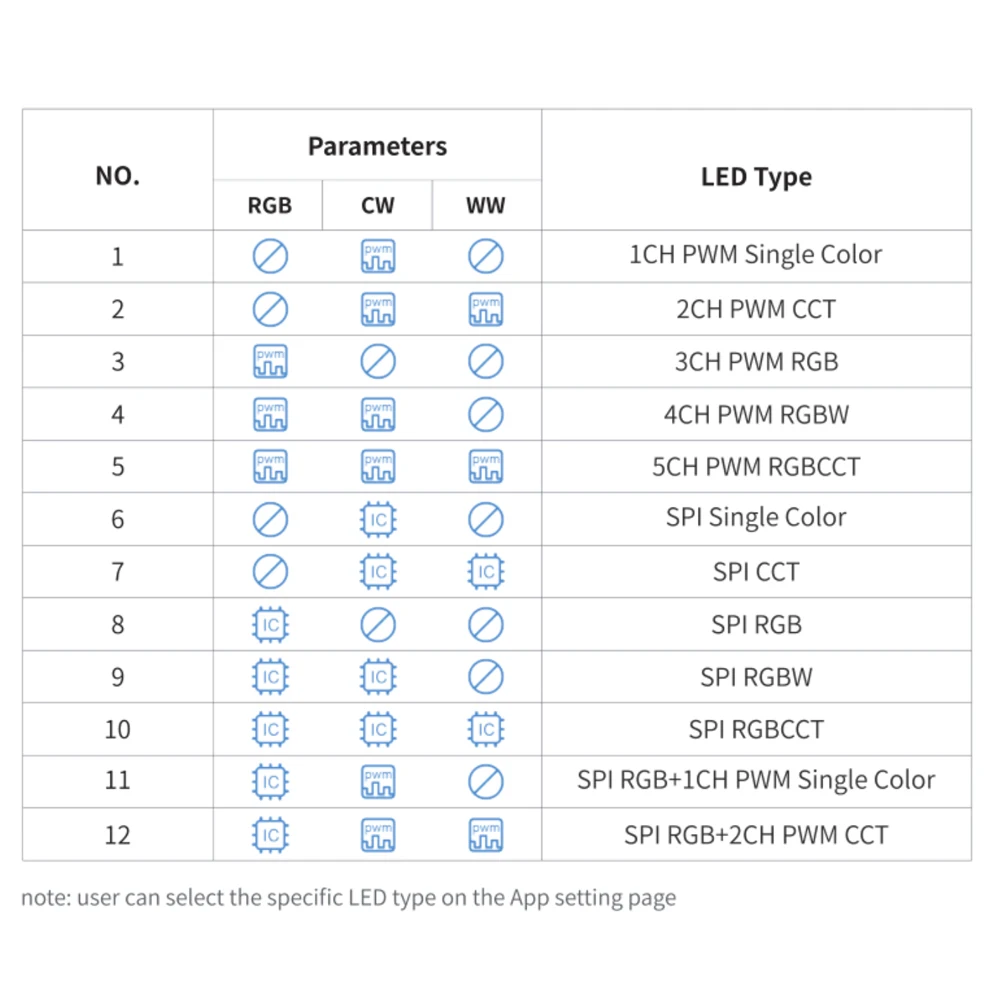Screen dimensions: 1000x1000
Task: Click the RGB column header
Action: click(x=270, y=205)
